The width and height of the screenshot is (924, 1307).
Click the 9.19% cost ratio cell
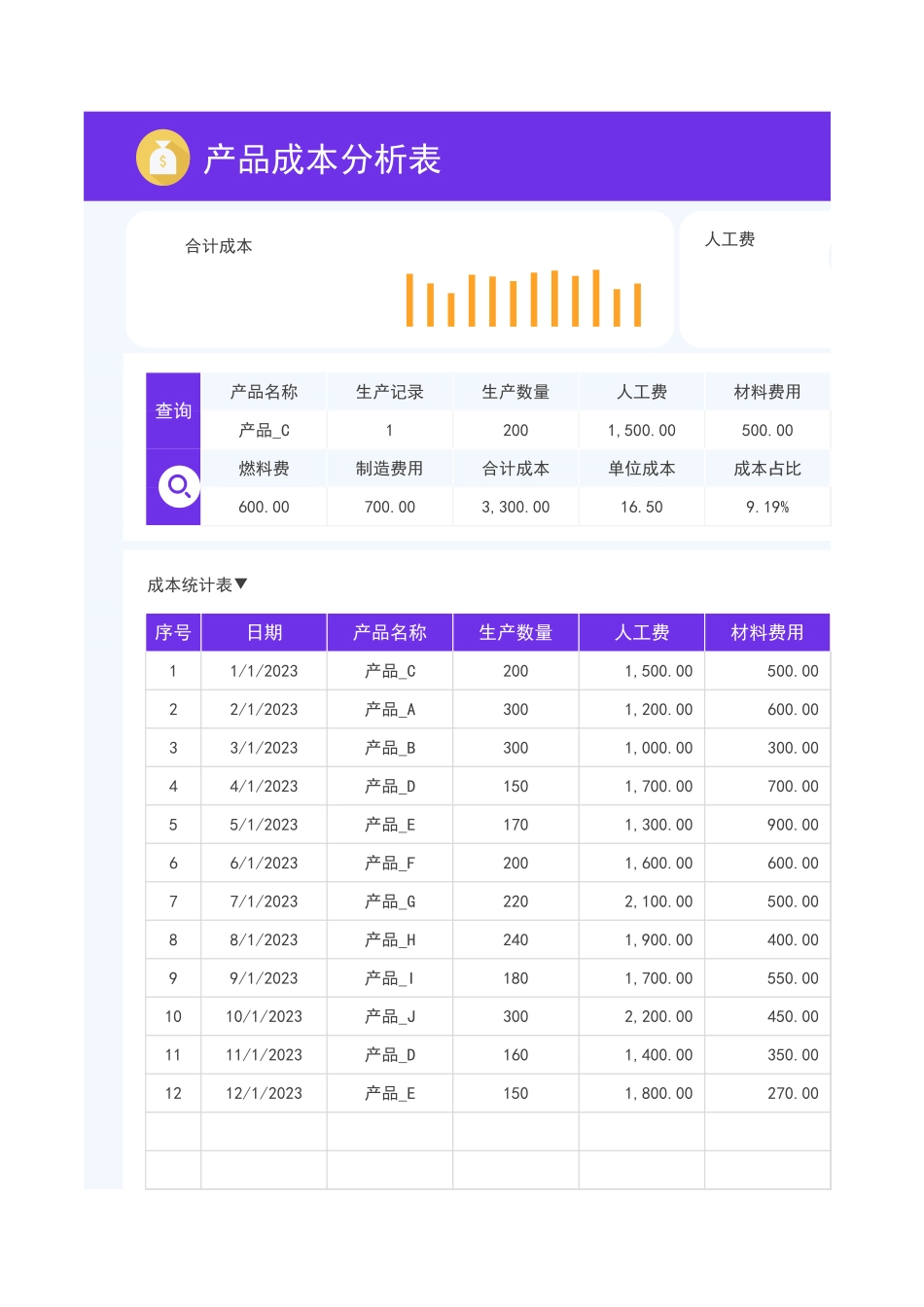point(767,506)
